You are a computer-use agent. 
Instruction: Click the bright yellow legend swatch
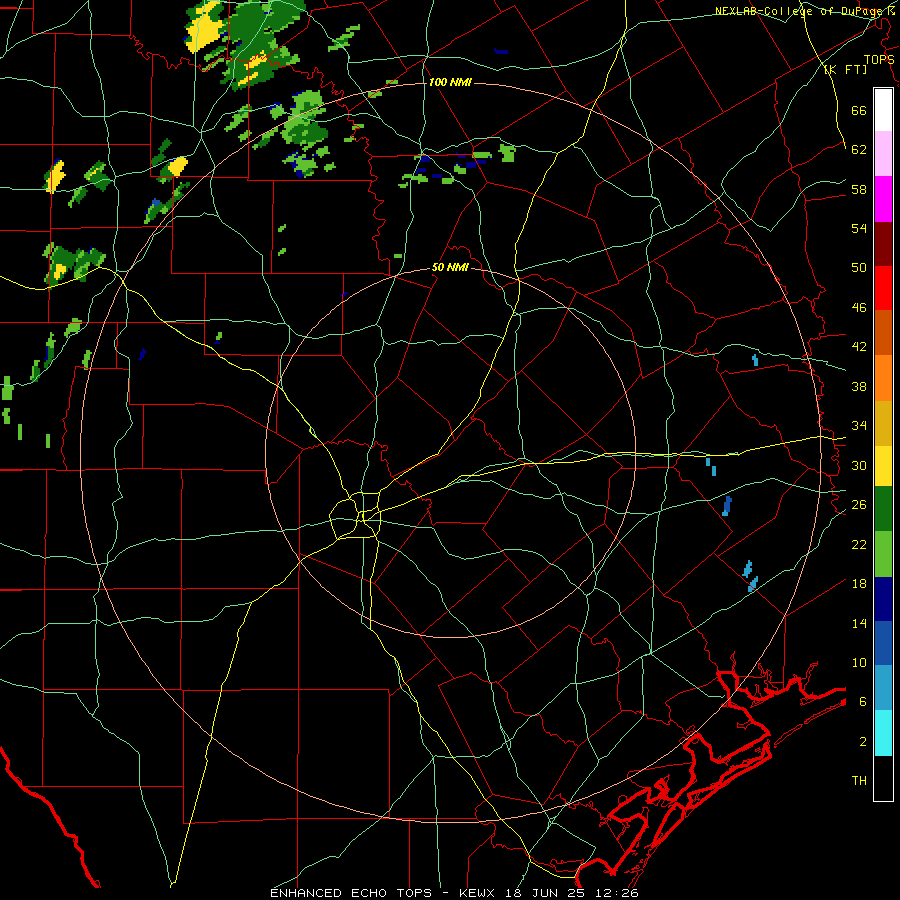click(883, 466)
